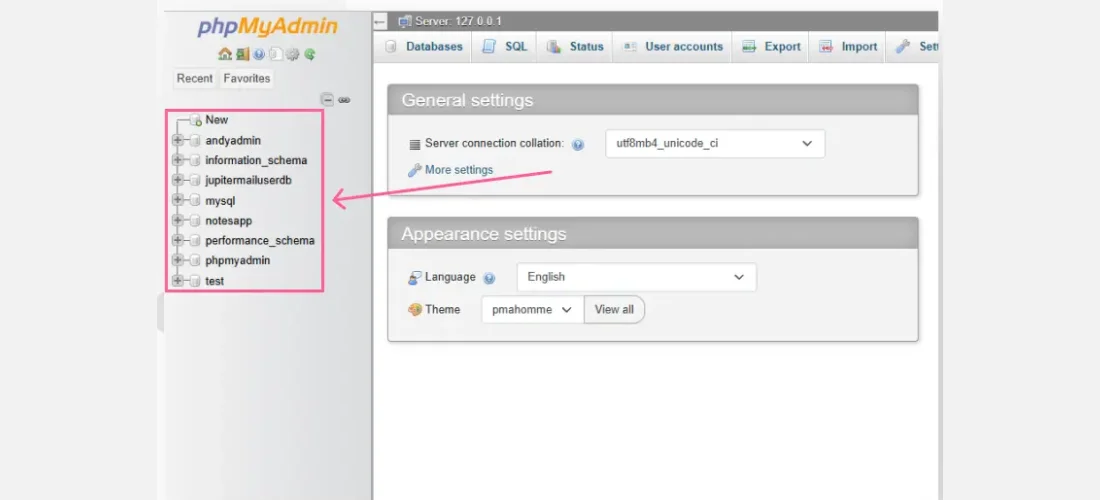Click the mysql database icon
Image resolution: width=1100 pixels, height=500 pixels.
[x=194, y=201]
